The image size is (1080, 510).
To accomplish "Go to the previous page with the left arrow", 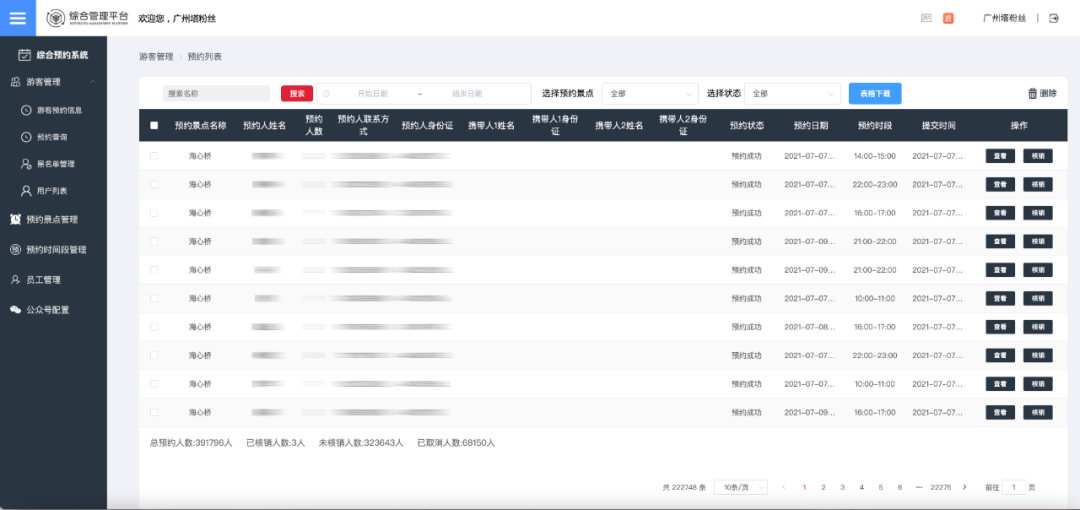I will click(x=784, y=487).
